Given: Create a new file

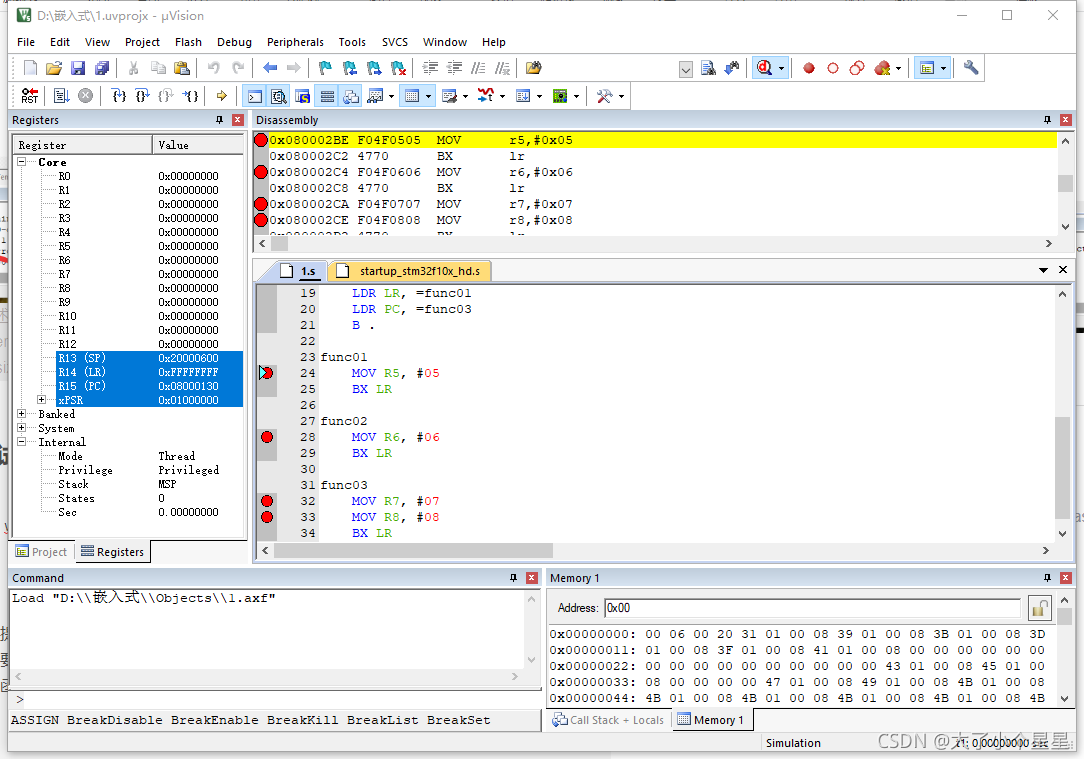Looking at the screenshot, I should pos(30,68).
